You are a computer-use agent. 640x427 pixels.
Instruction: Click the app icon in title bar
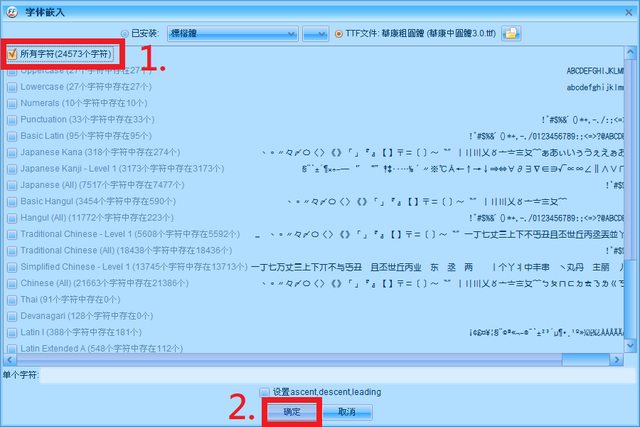8,8
